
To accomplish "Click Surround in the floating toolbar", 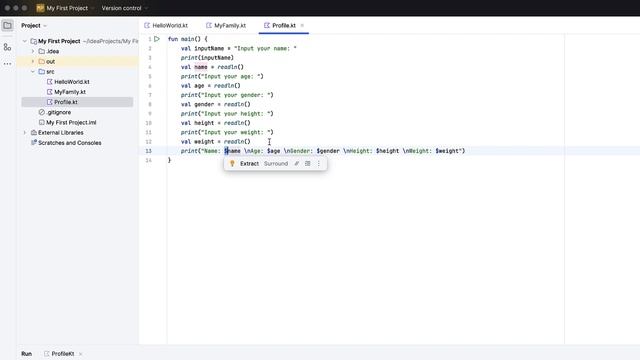I will 276,163.
